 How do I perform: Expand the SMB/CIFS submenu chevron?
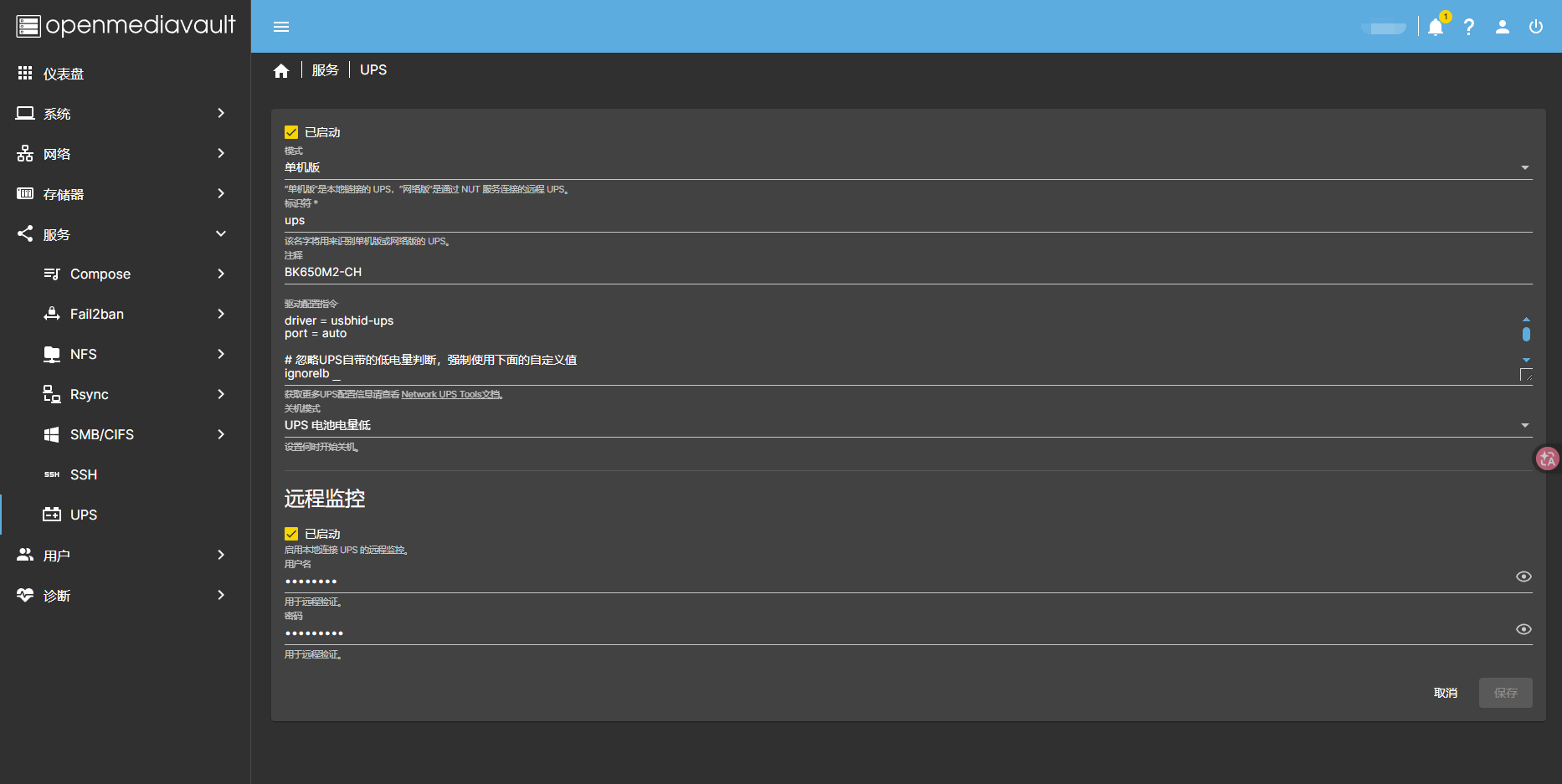click(x=221, y=434)
